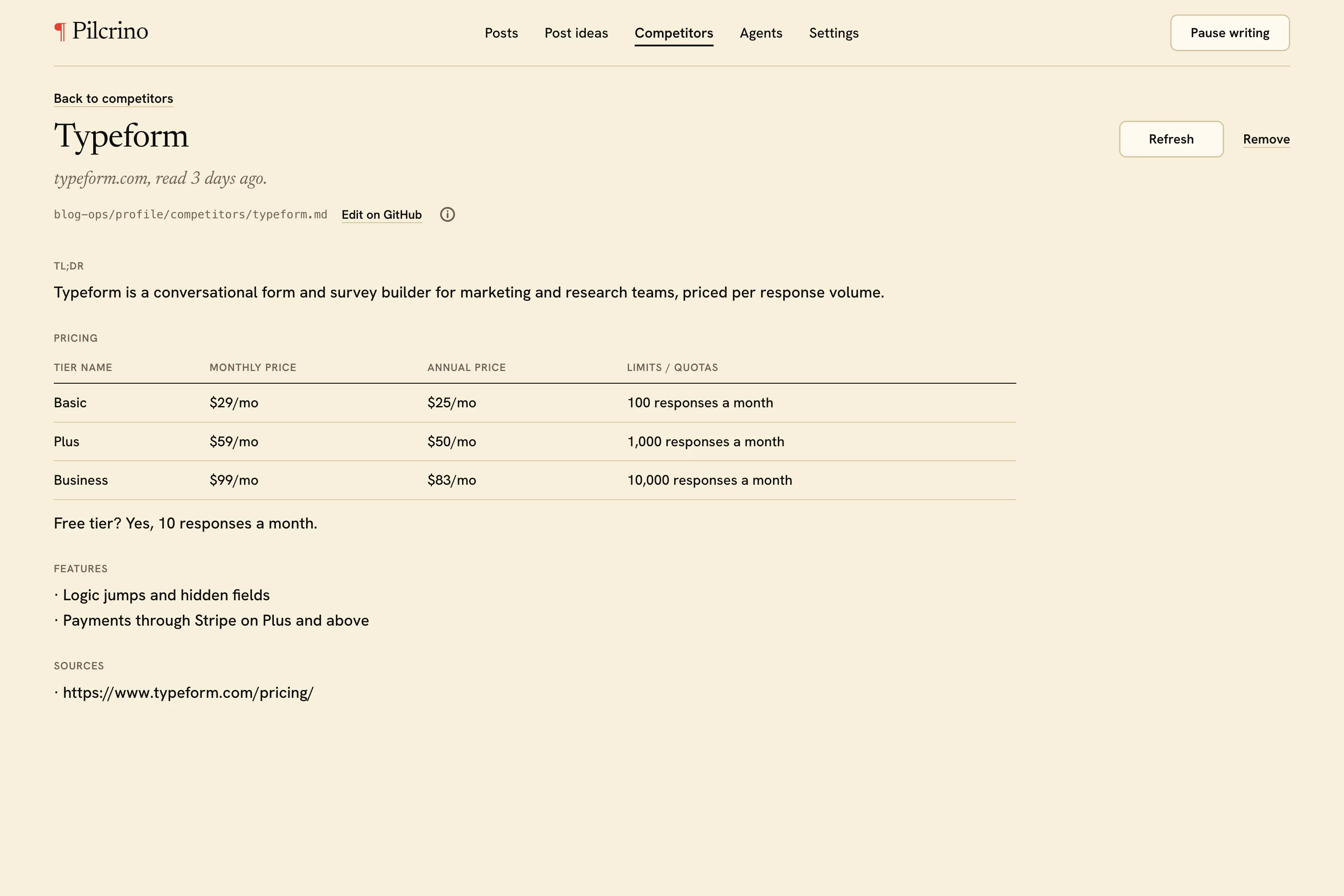
Task: Click the FEATURES section label
Action: 80,569
